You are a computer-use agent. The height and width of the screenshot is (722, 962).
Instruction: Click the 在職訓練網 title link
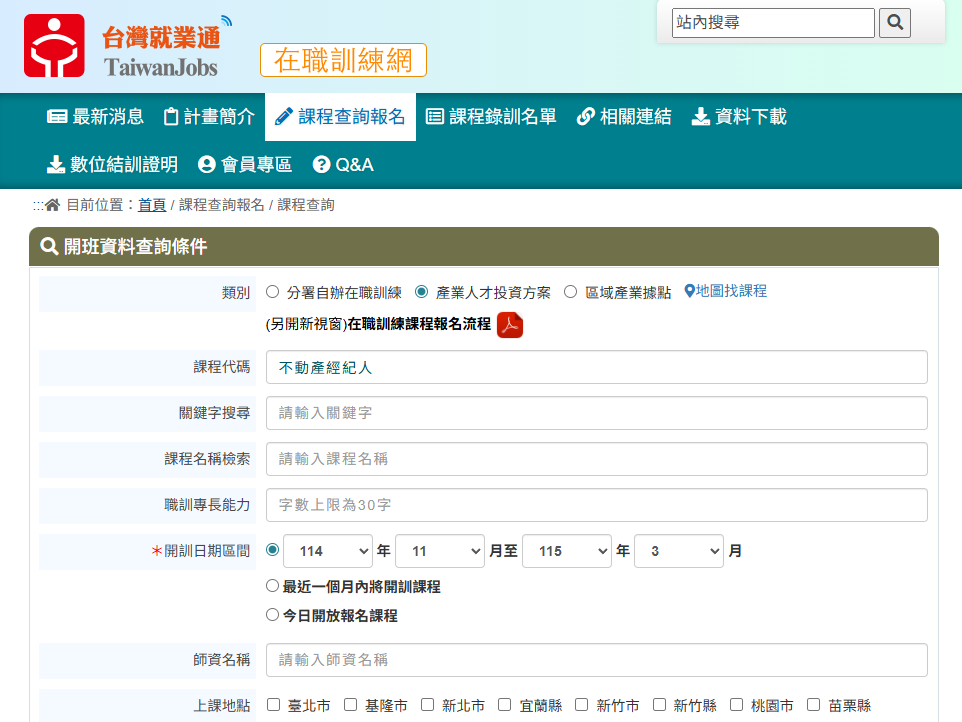pyautogui.click(x=343, y=60)
